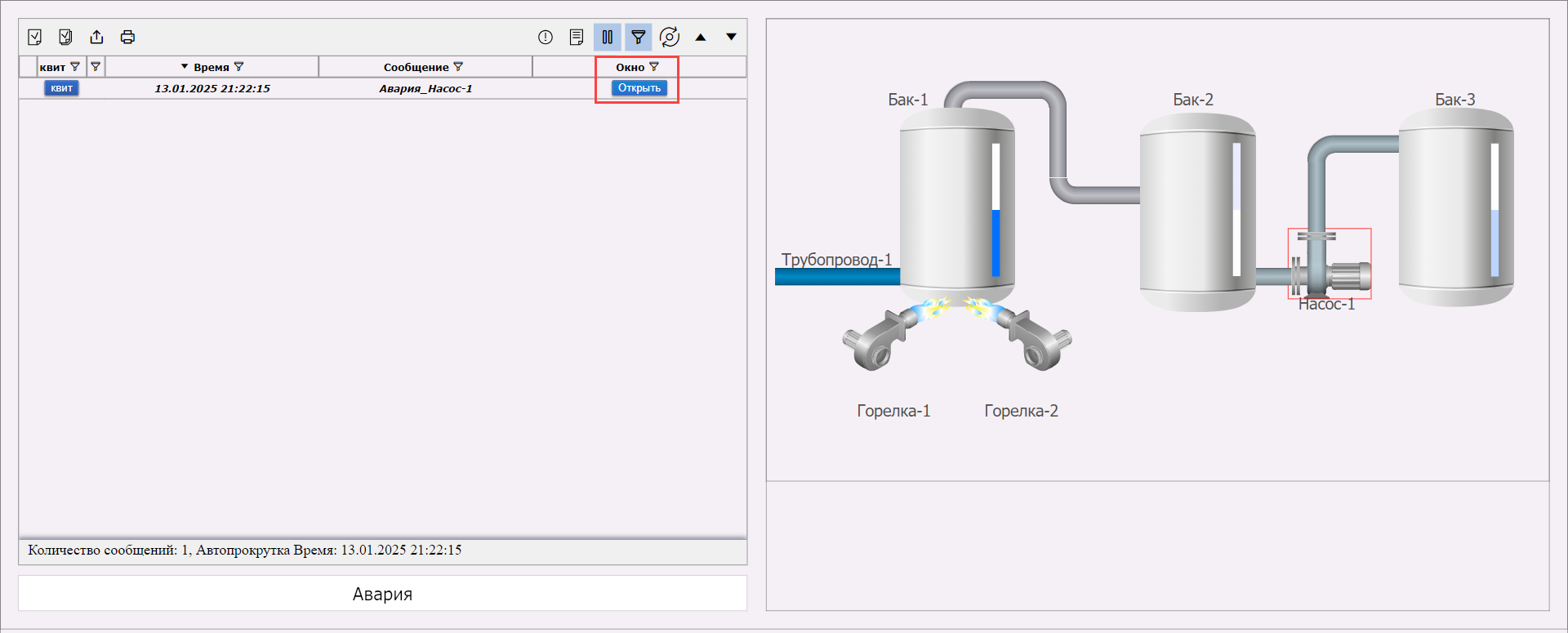Open the filter on Окно column

[654, 67]
